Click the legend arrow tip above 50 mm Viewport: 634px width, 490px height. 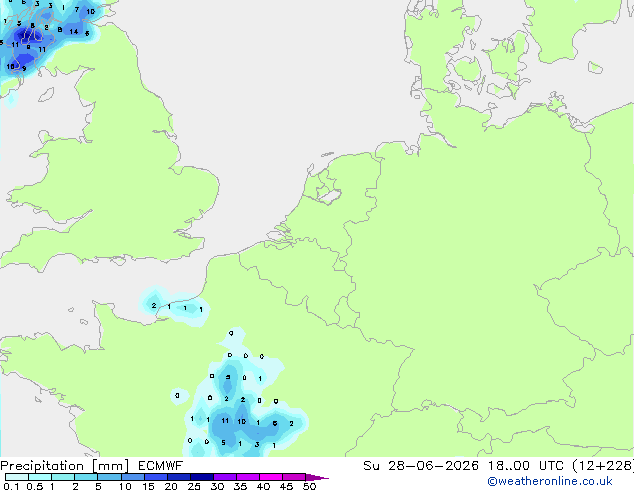[317, 477]
